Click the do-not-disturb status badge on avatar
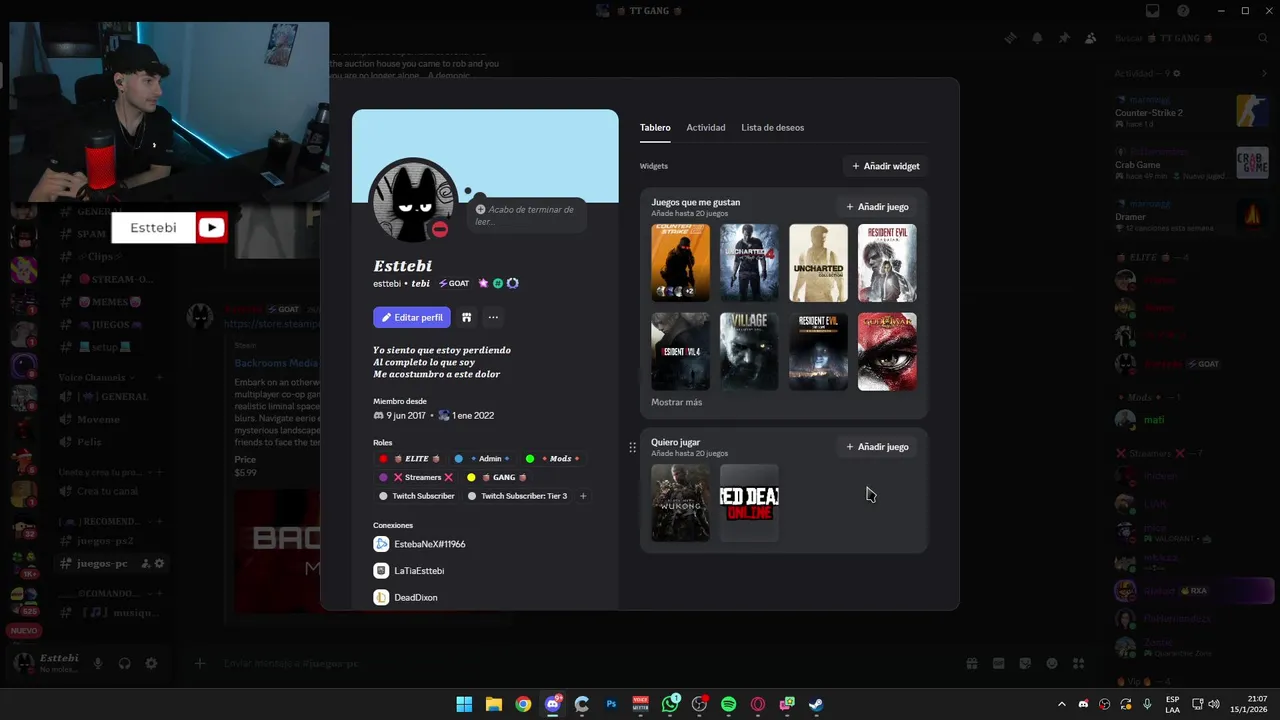The width and height of the screenshot is (1280, 720). [x=439, y=229]
